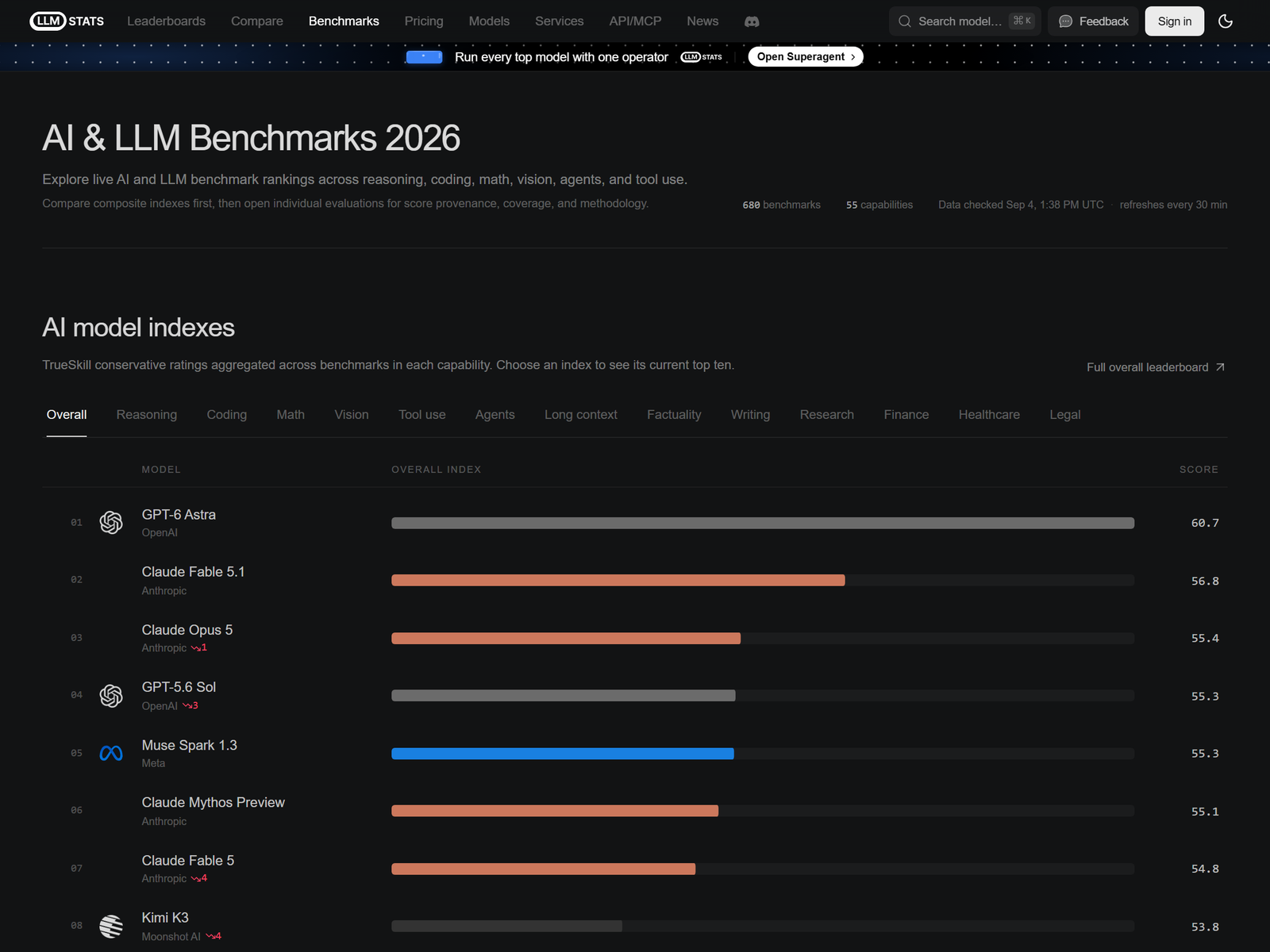Switch to the Legal tab
This screenshot has width=1270, height=952.
click(1065, 415)
